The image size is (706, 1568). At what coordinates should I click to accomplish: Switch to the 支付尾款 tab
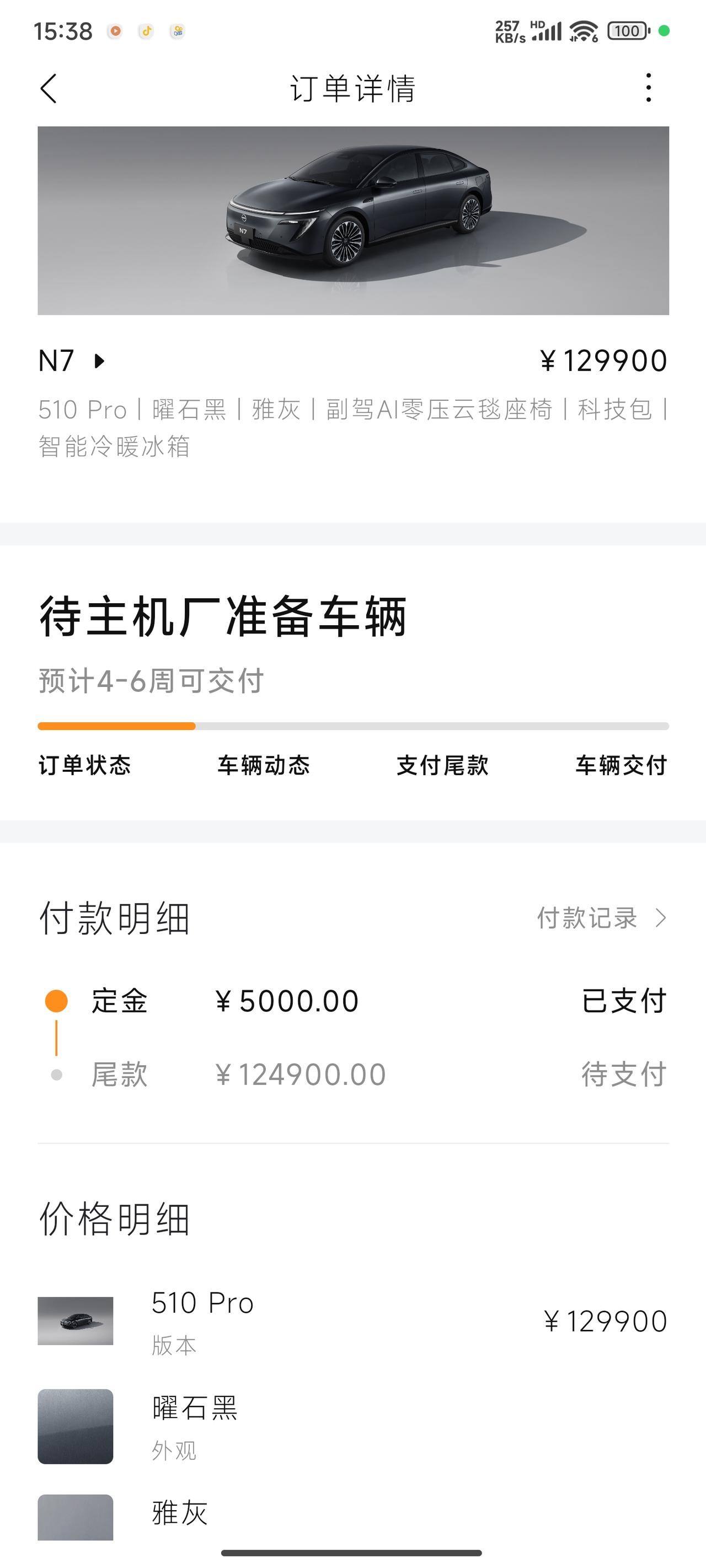coord(442,765)
